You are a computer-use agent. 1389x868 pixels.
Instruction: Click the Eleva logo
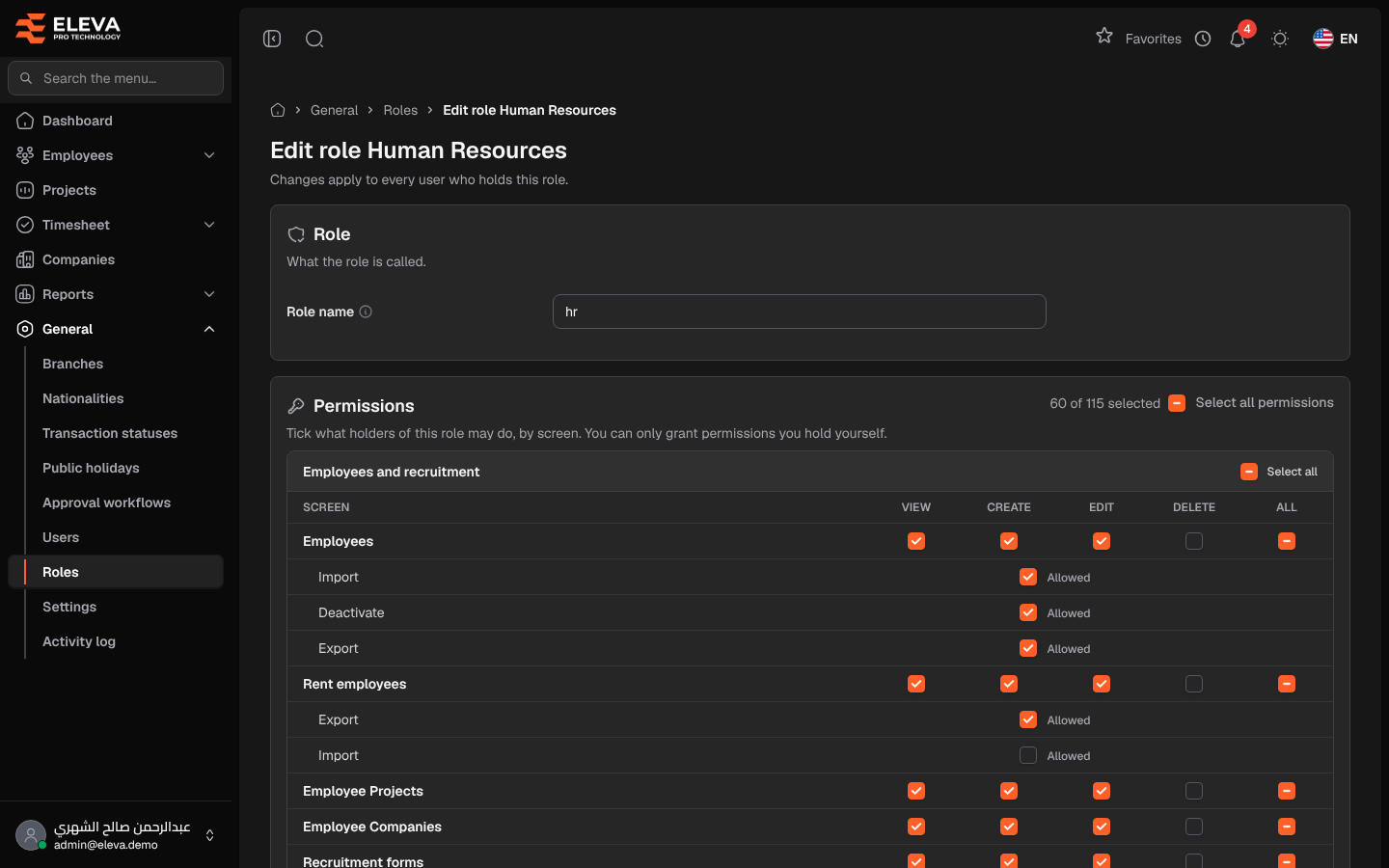(68, 28)
